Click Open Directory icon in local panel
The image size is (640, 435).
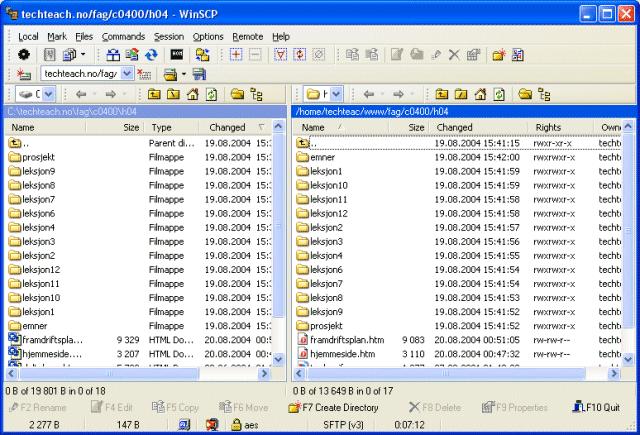point(237,94)
